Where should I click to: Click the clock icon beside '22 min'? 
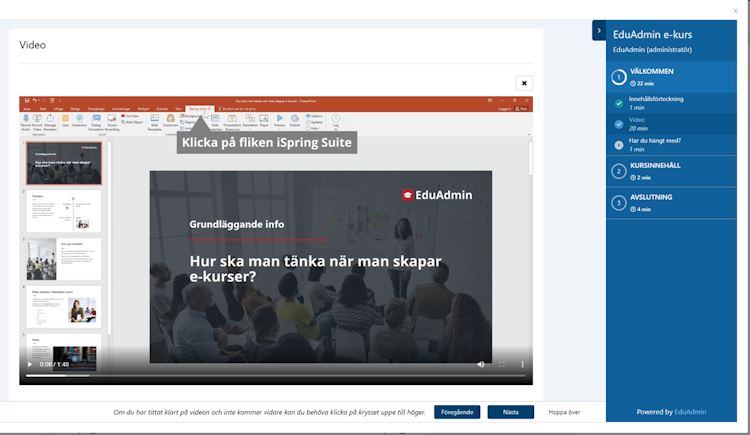633,83
